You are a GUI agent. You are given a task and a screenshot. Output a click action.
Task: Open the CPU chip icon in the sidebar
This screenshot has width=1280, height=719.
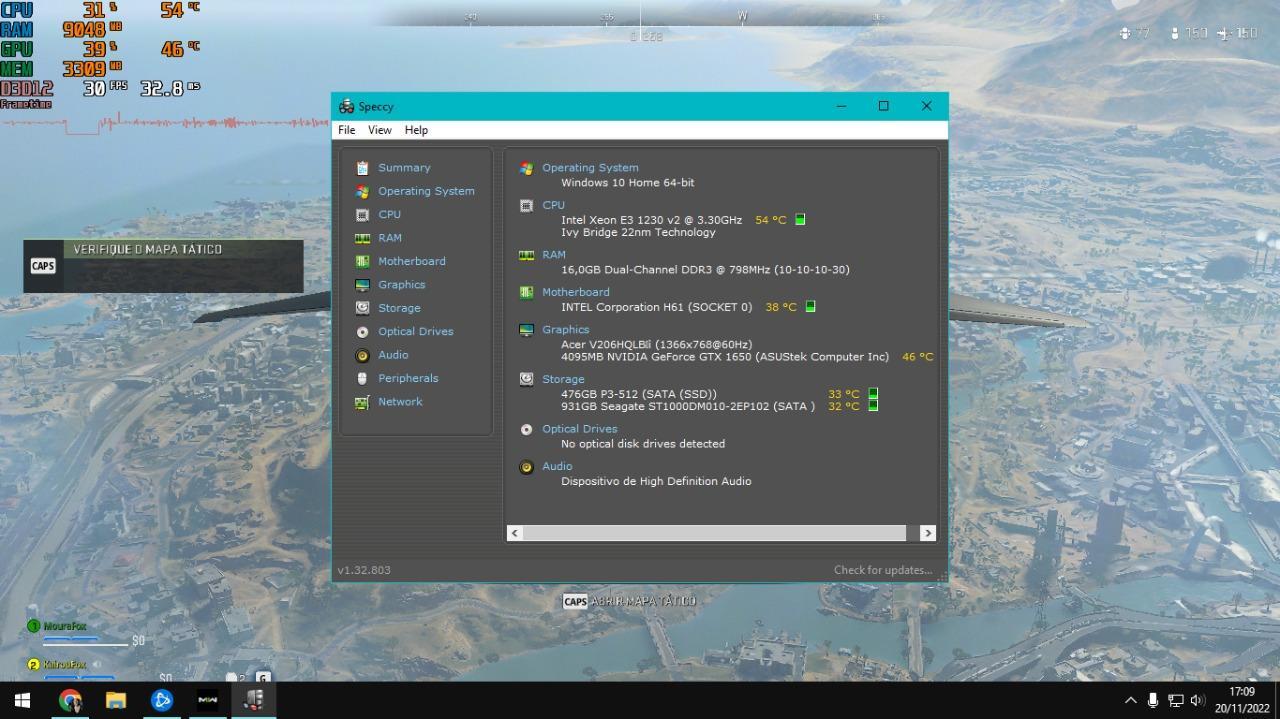tap(362, 215)
